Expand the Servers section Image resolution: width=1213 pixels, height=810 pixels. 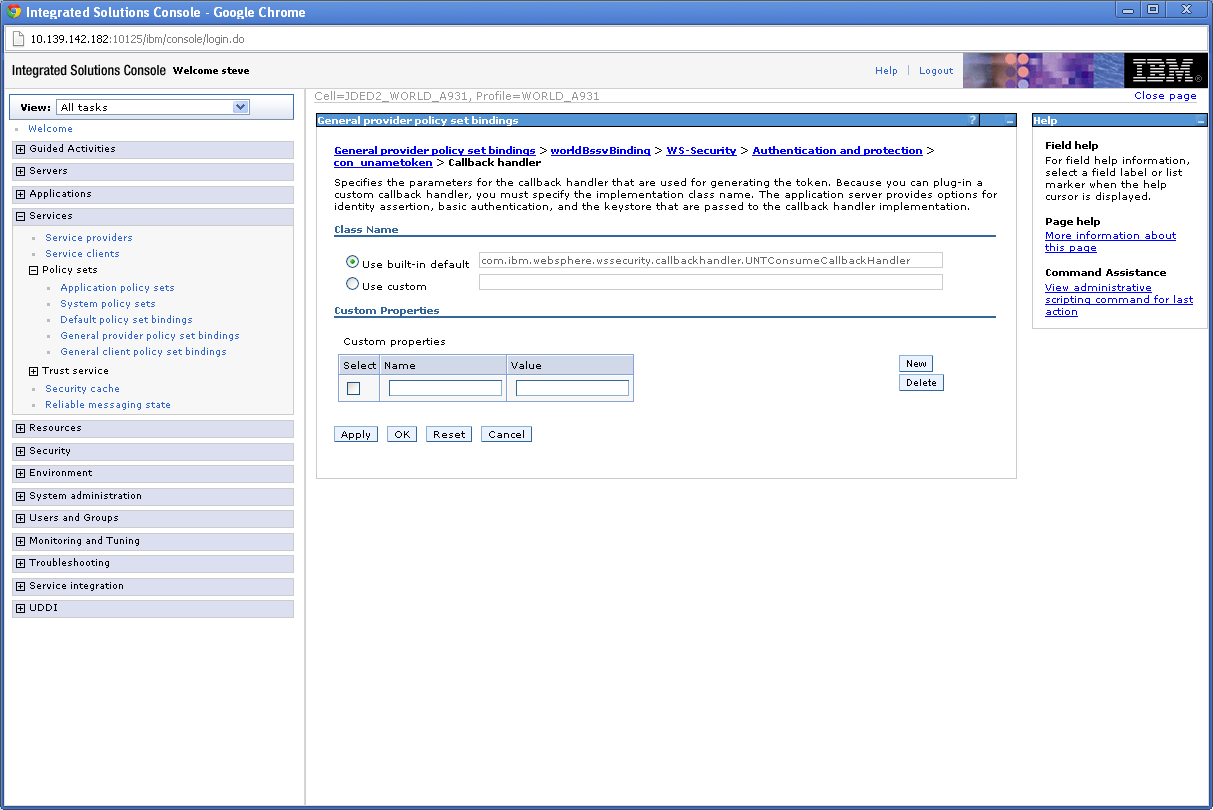pyautogui.click(x=20, y=171)
